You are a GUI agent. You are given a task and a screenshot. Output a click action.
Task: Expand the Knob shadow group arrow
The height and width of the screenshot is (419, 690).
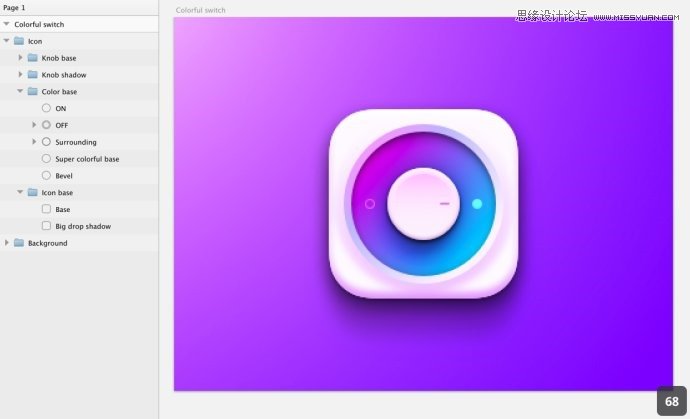[x=20, y=74]
